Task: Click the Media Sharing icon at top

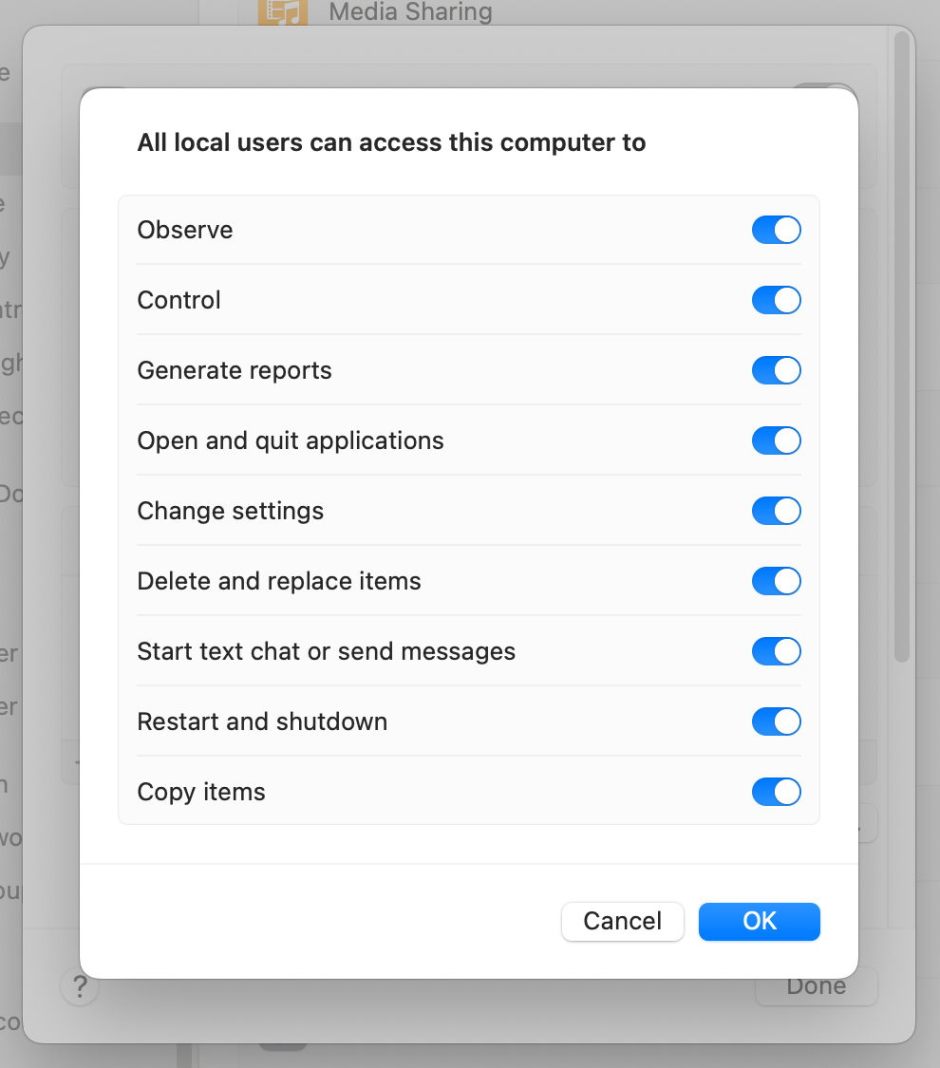Action: (x=283, y=13)
